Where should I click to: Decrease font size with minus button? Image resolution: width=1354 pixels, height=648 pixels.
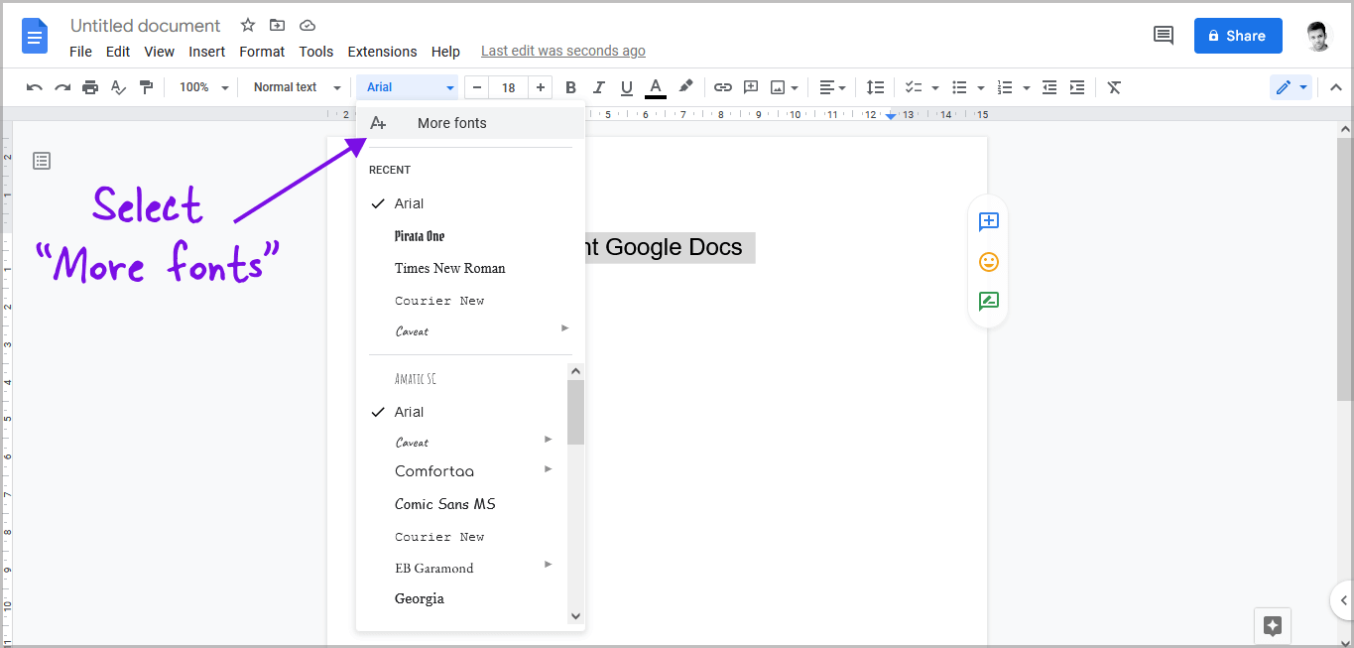477,88
